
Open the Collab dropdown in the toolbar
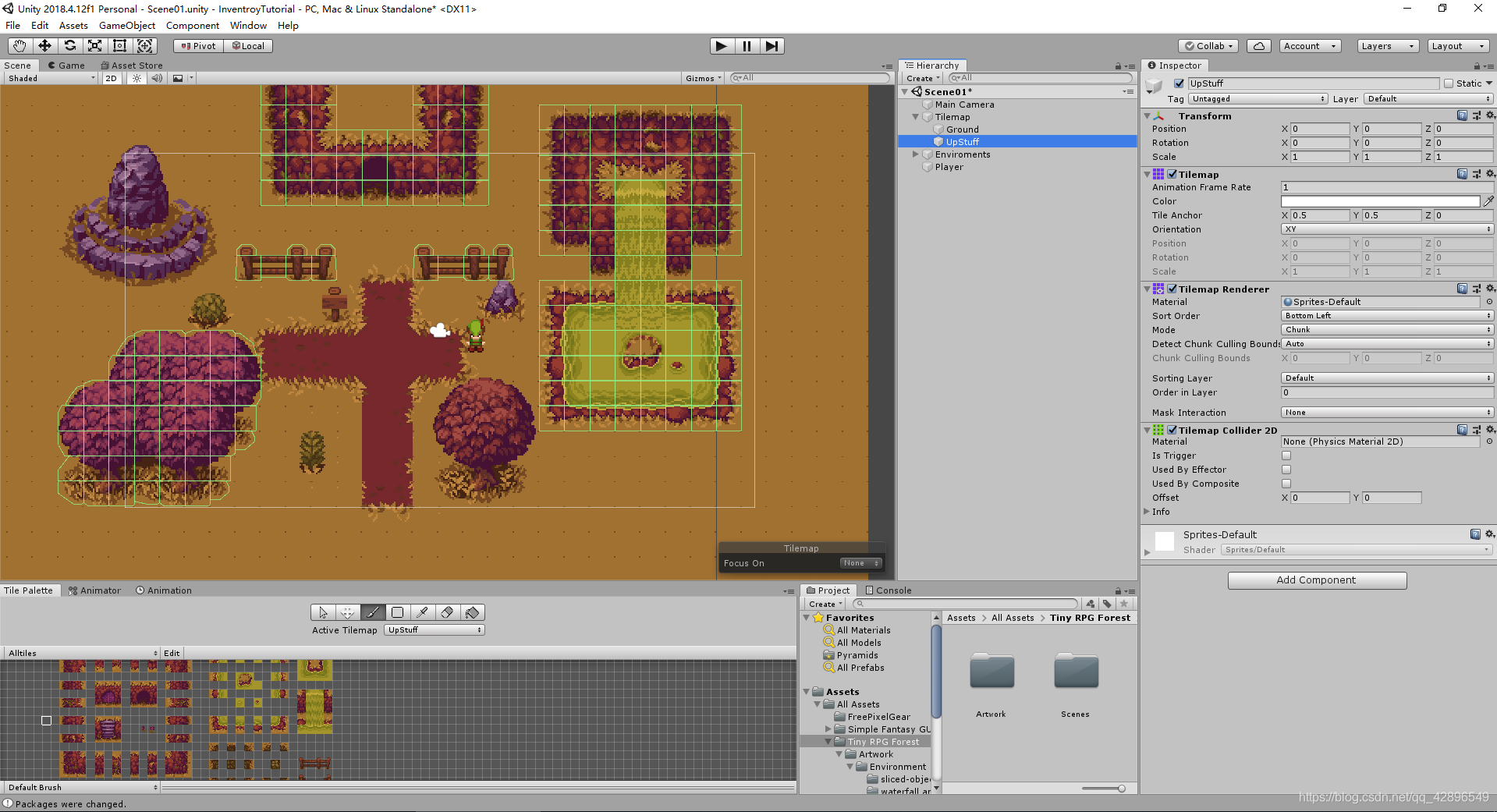click(x=1208, y=46)
